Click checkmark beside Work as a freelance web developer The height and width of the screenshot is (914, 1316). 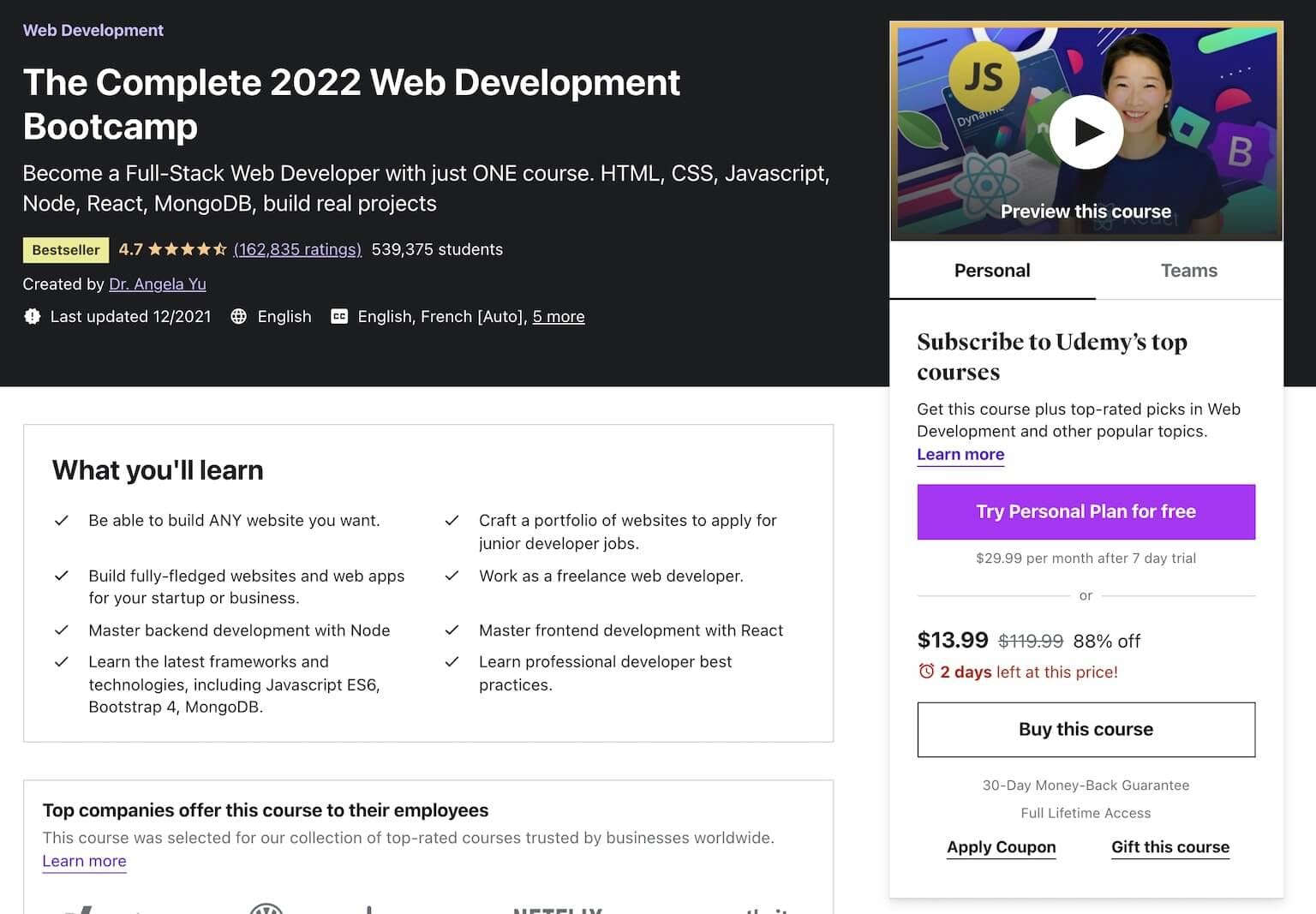coord(452,576)
